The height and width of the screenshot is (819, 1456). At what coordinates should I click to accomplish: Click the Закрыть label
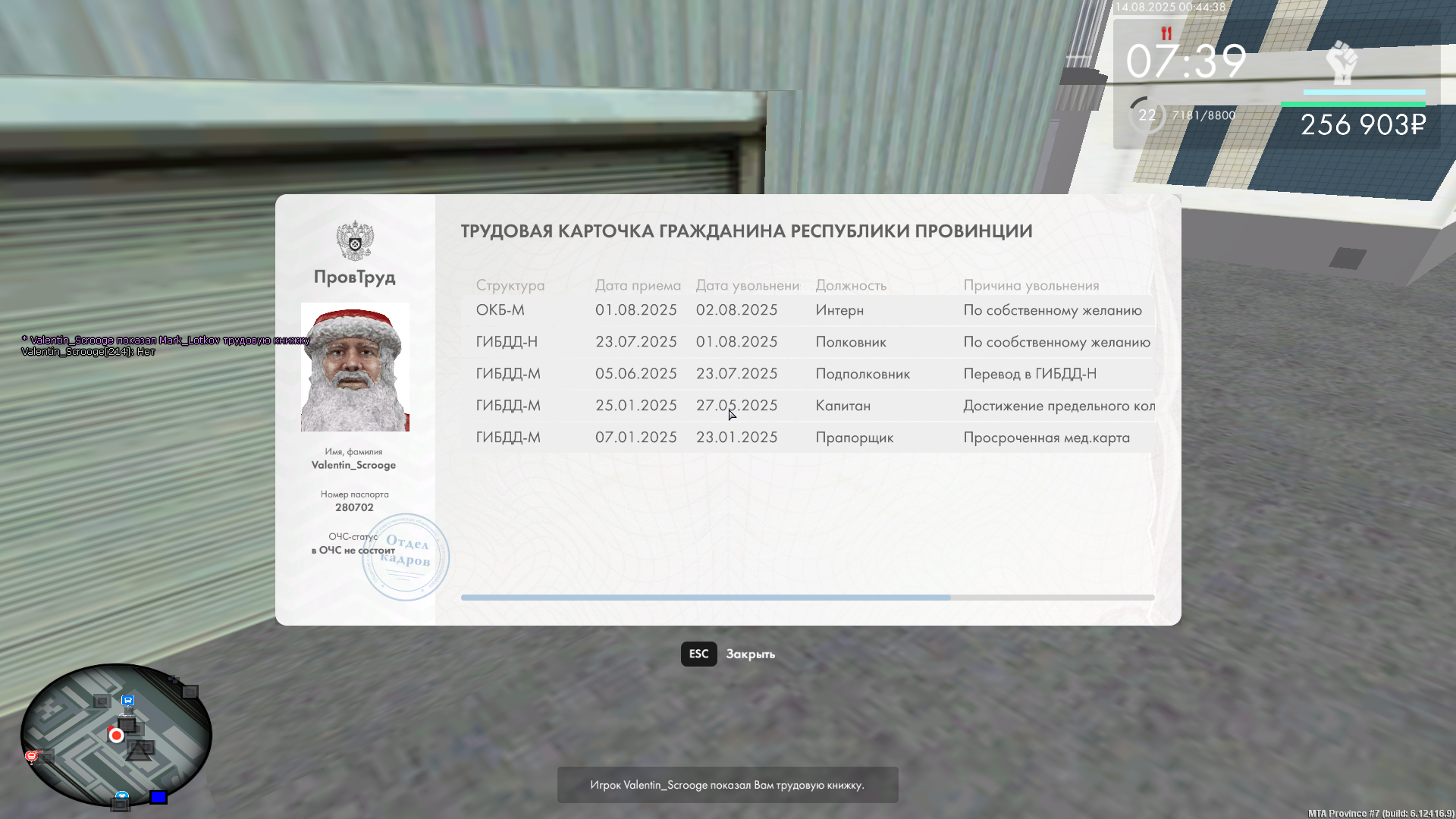pos(750,654)
